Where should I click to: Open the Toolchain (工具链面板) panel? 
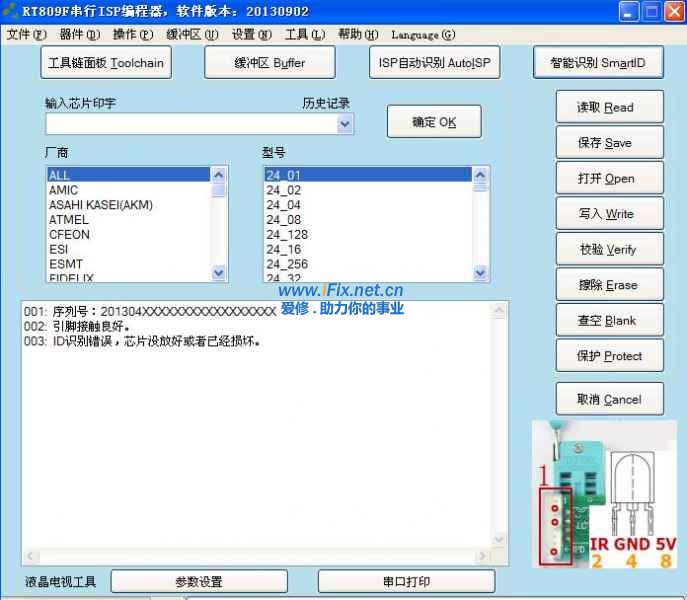107,63
